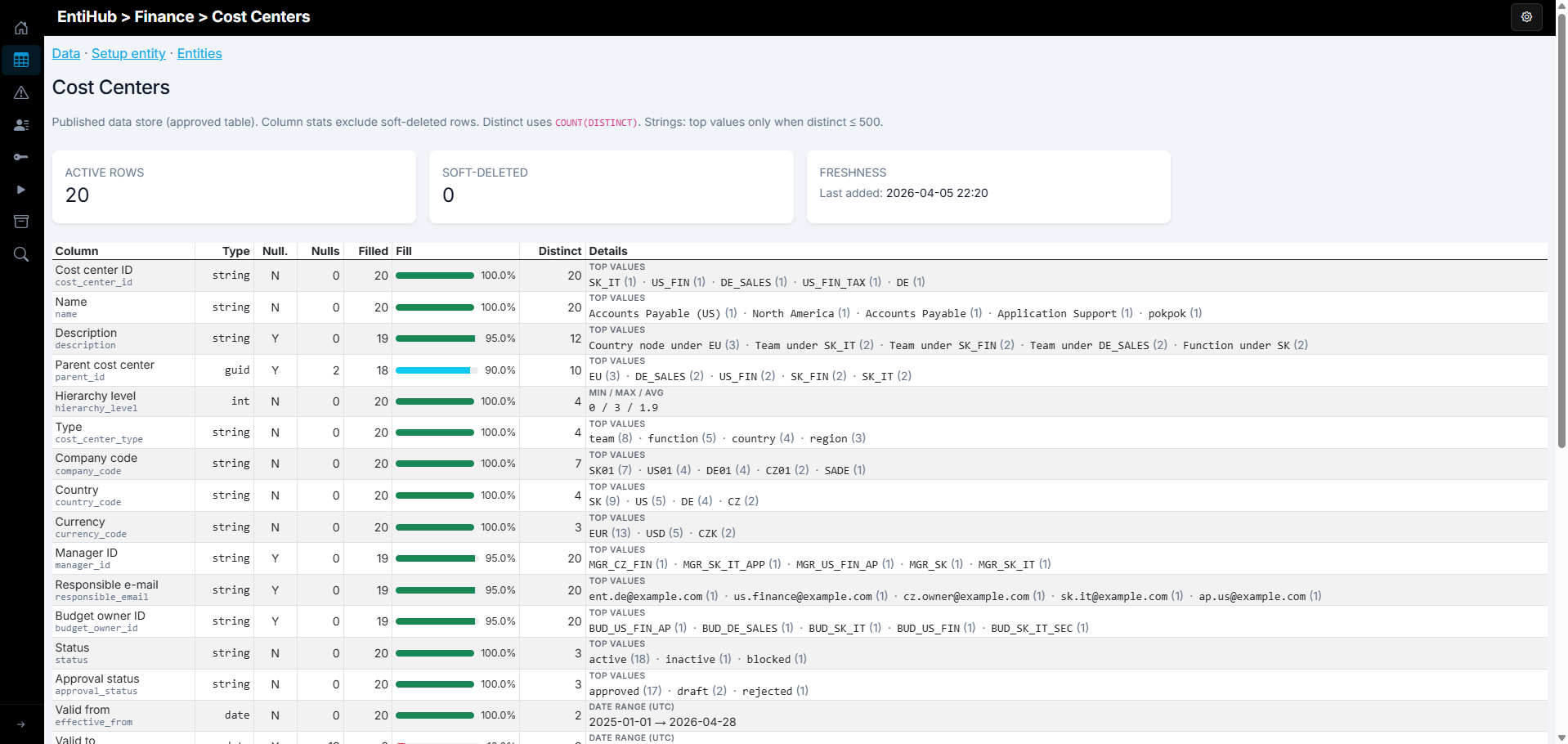Open the key icon in sidebar

(21, 157)
